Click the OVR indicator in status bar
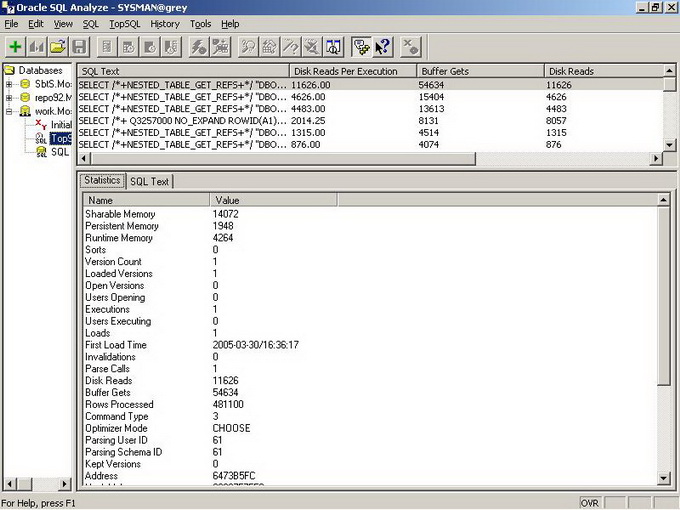This screenshot has width=680, height=510. pyautogui.click(x=590, y=503)
